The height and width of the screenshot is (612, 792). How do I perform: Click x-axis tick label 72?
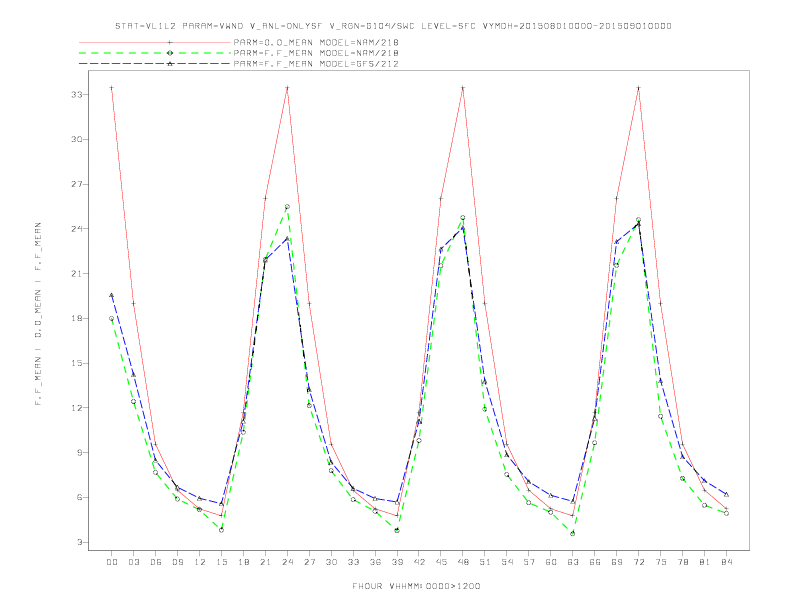(639, 562)
